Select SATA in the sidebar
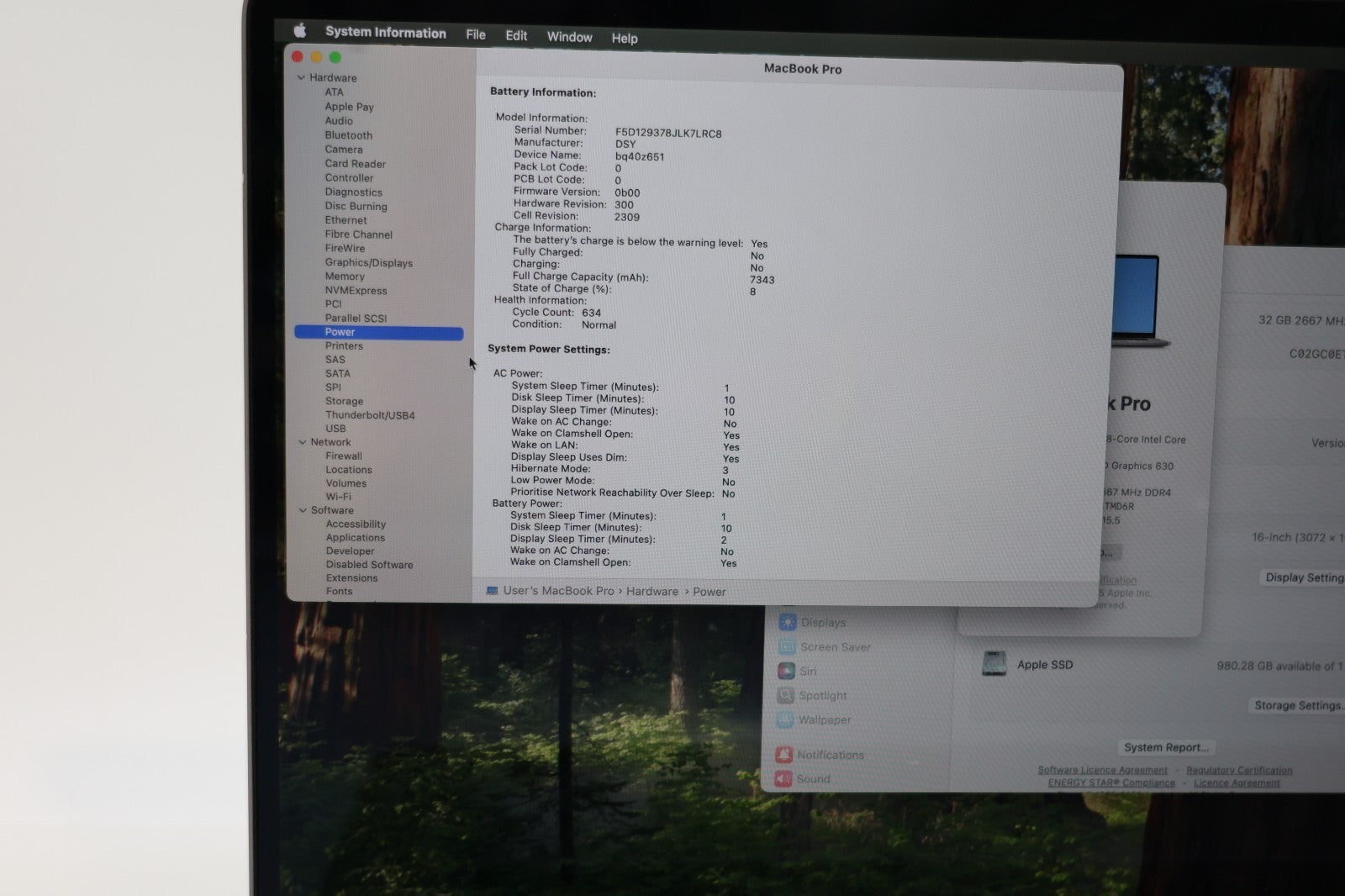The height and width of the screenshot is (896, 1345). [338, 374]
